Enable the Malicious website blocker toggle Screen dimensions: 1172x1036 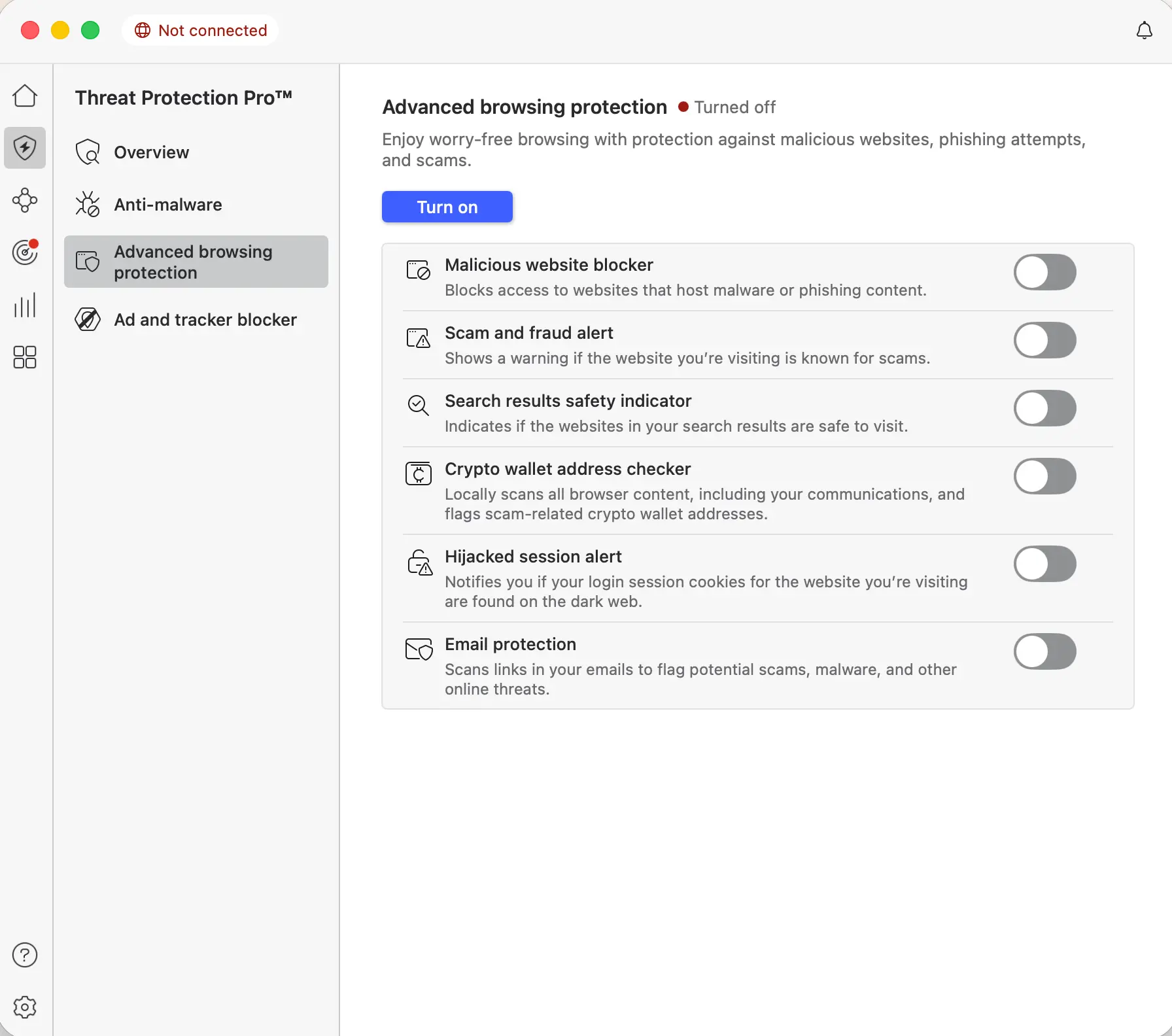(1044, 273)
